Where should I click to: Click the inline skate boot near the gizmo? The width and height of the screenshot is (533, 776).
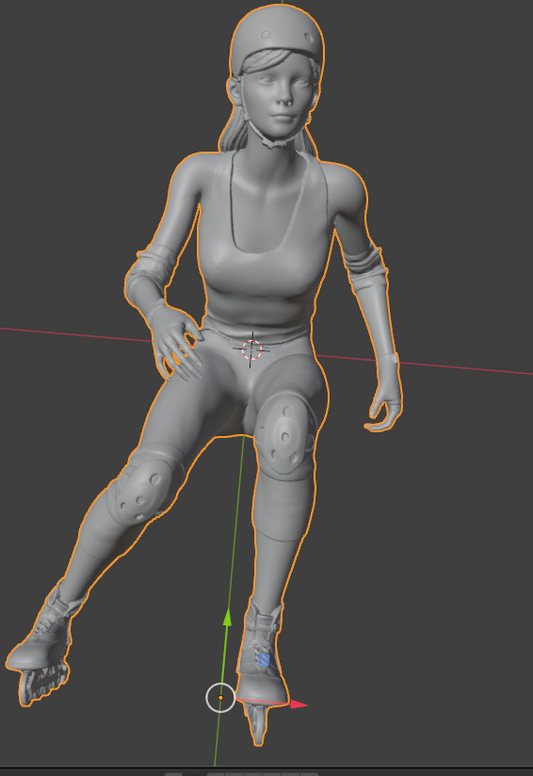(x=261, y=668)
